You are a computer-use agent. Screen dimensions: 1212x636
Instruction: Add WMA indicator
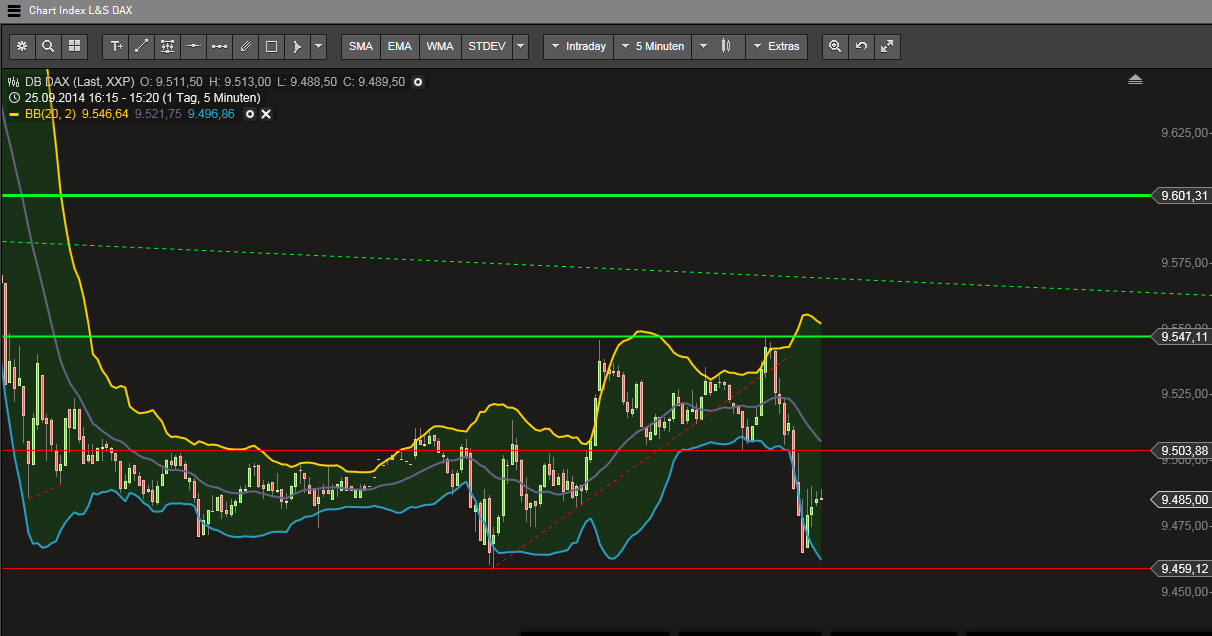[x=440, y=46]
